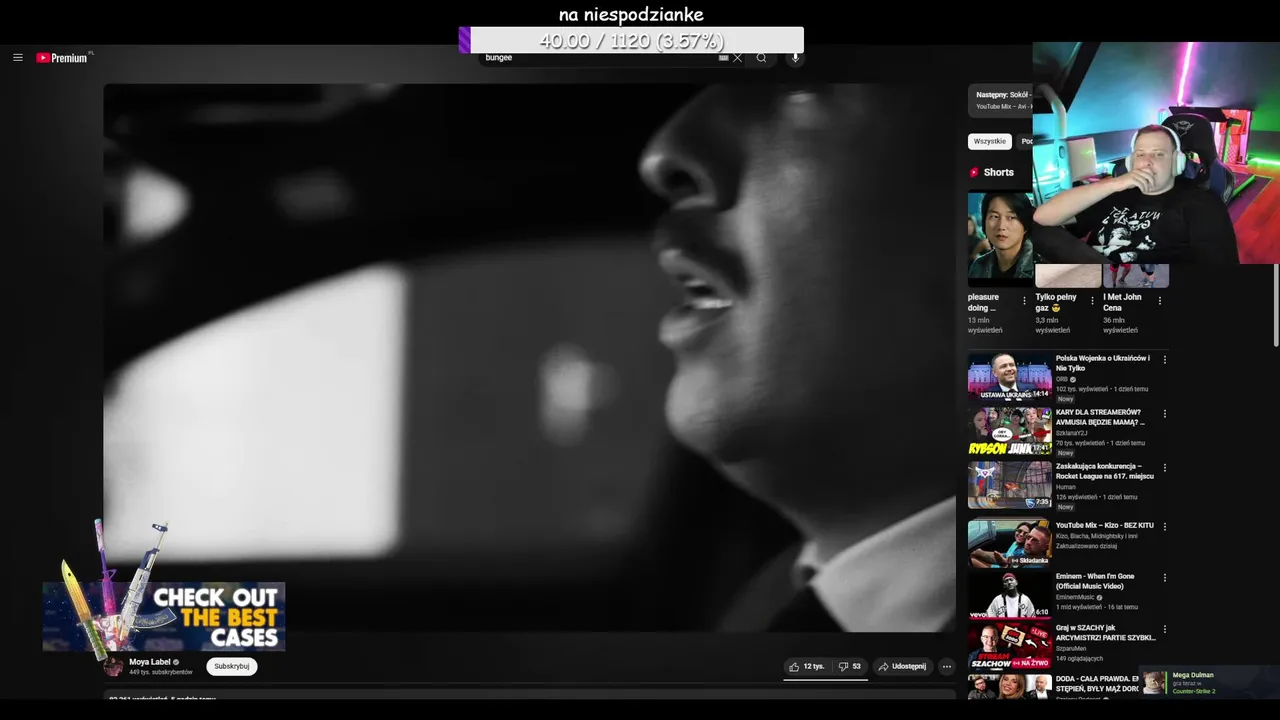
Task: Open options for 'pleasure doing' short
Action: (1024, 300)
